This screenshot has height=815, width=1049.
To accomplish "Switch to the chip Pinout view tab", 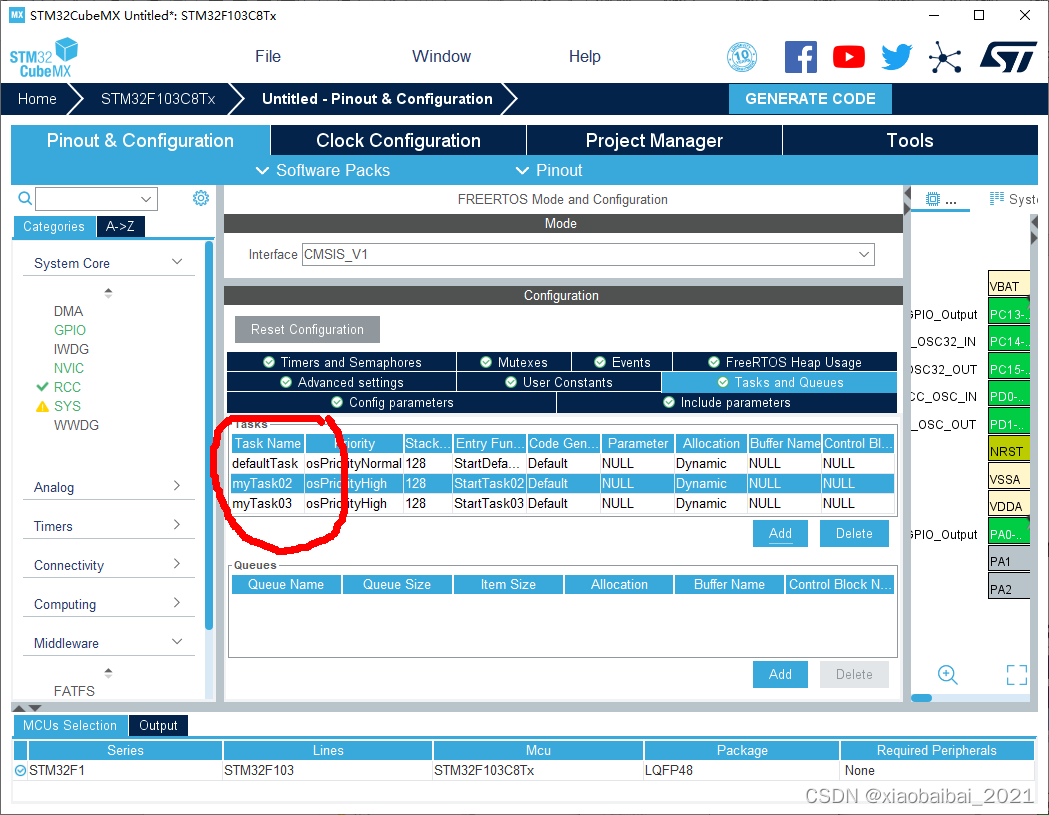I will (x=940, y=199).
